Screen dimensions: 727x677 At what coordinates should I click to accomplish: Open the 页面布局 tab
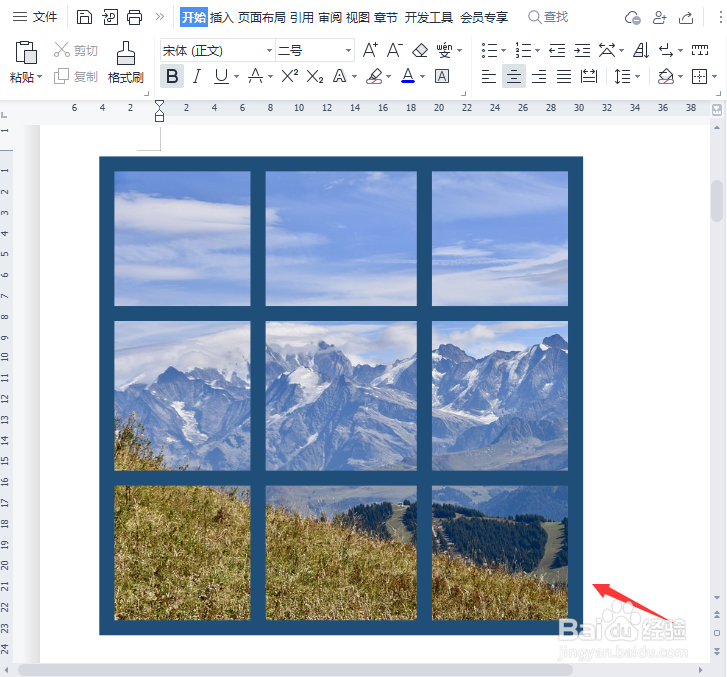261,17
